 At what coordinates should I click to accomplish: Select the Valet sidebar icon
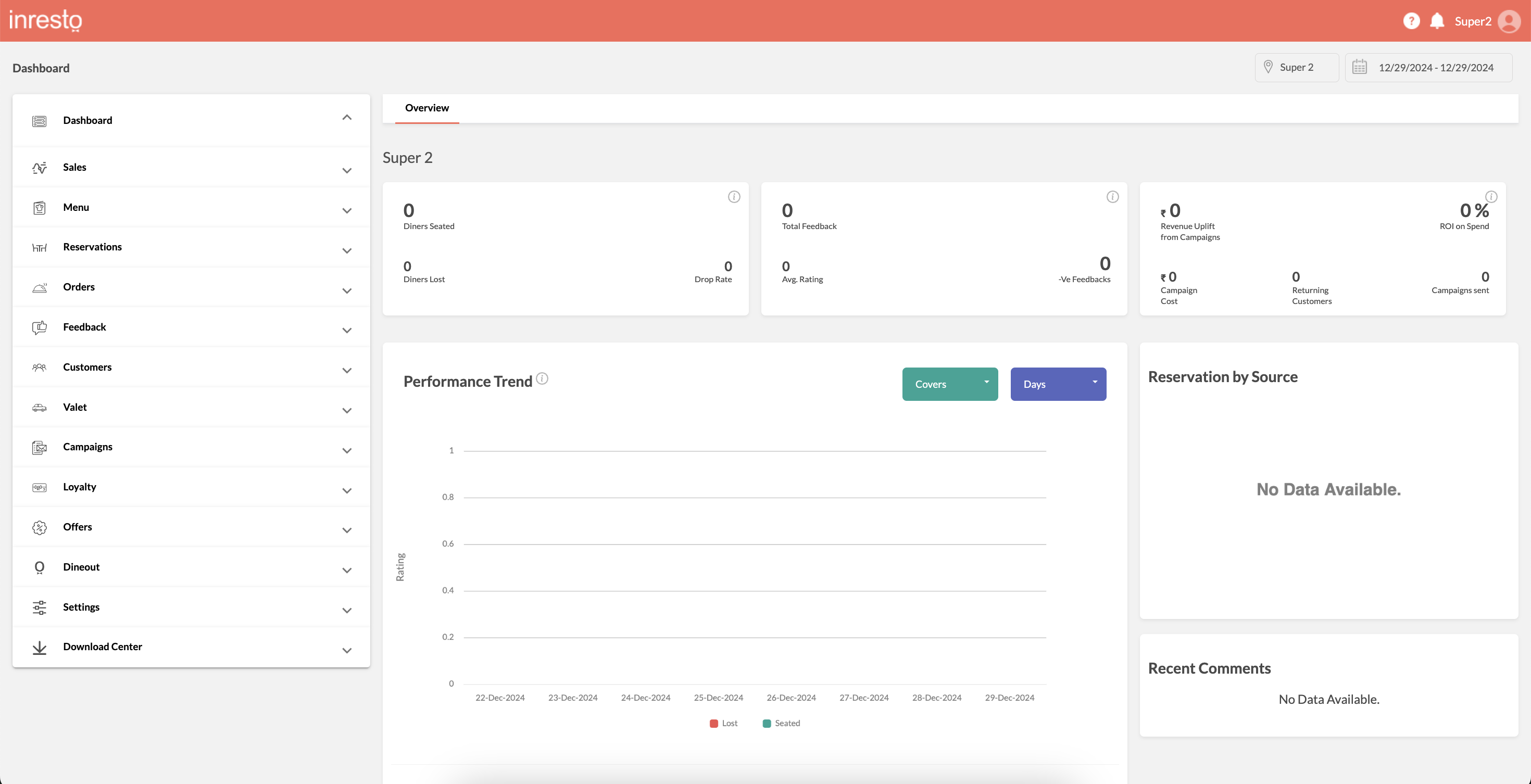39,408
